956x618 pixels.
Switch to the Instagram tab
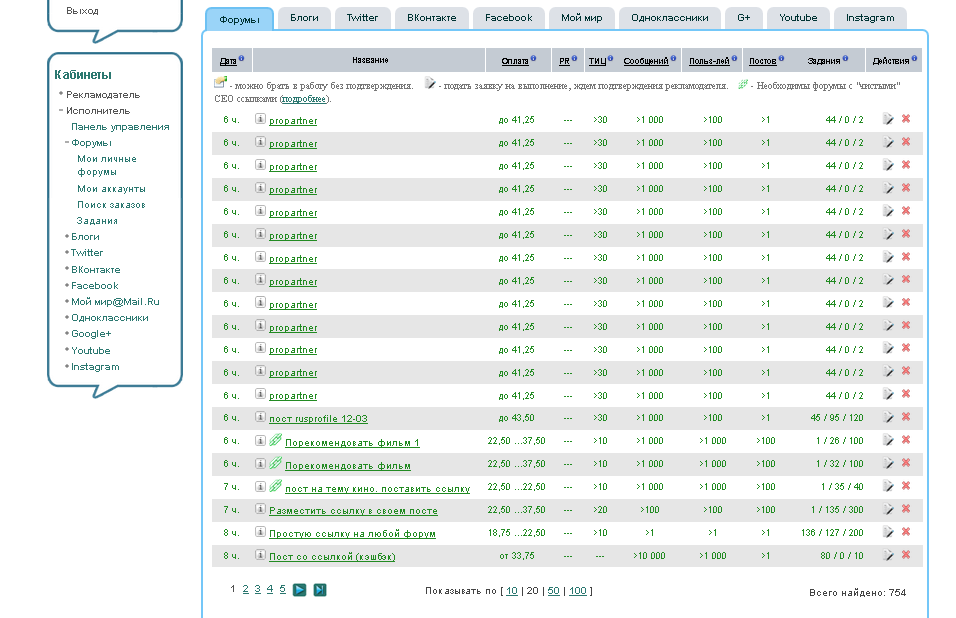(870, 18)
